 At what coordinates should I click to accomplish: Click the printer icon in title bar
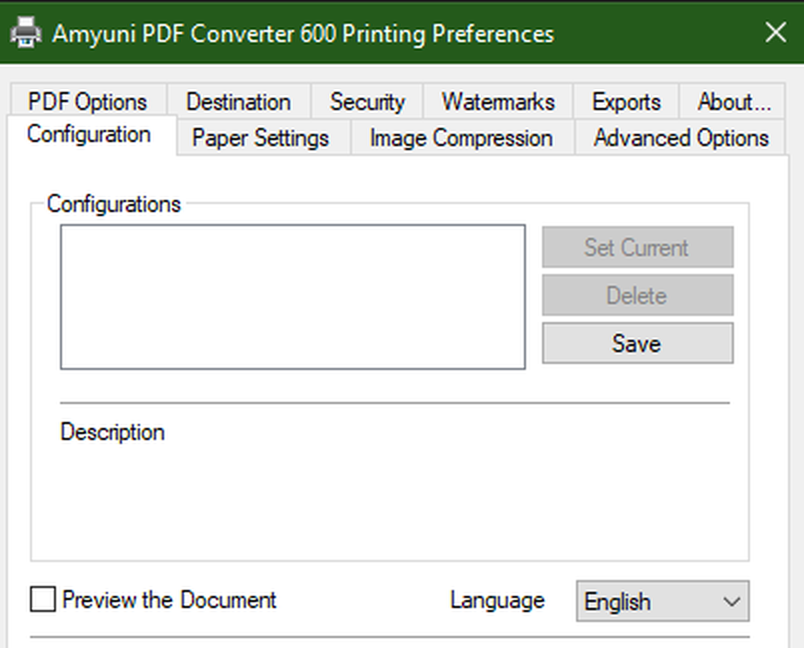pos(26,33)
